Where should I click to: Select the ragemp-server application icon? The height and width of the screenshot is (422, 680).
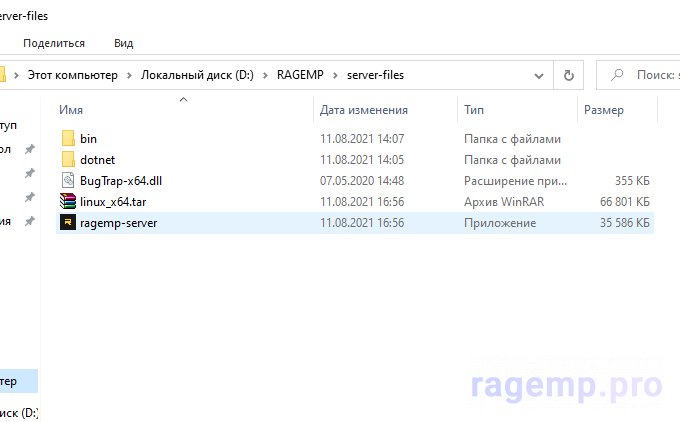click(x=68, y=222)
